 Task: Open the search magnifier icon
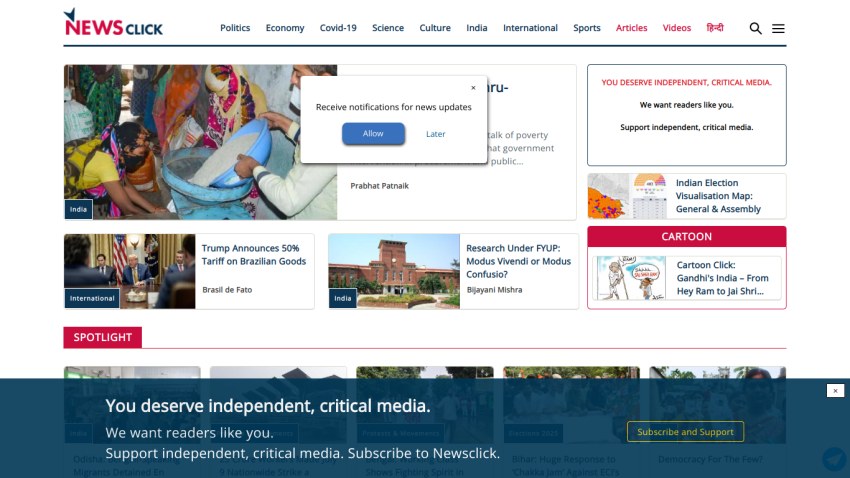click(x=755, y=28)
